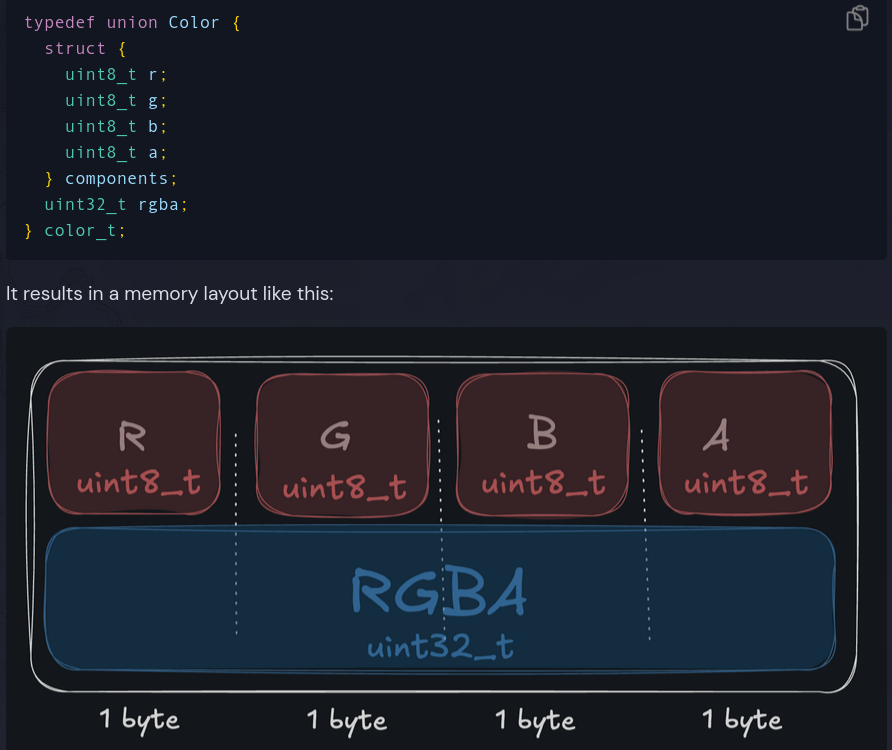Click the "1 byte" label under G

[x=346, y=720]
